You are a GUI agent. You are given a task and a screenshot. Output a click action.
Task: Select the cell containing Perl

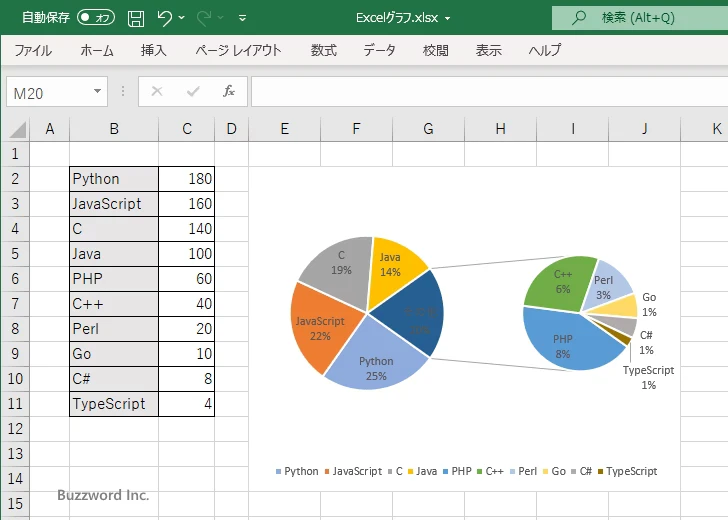(114, 329)
